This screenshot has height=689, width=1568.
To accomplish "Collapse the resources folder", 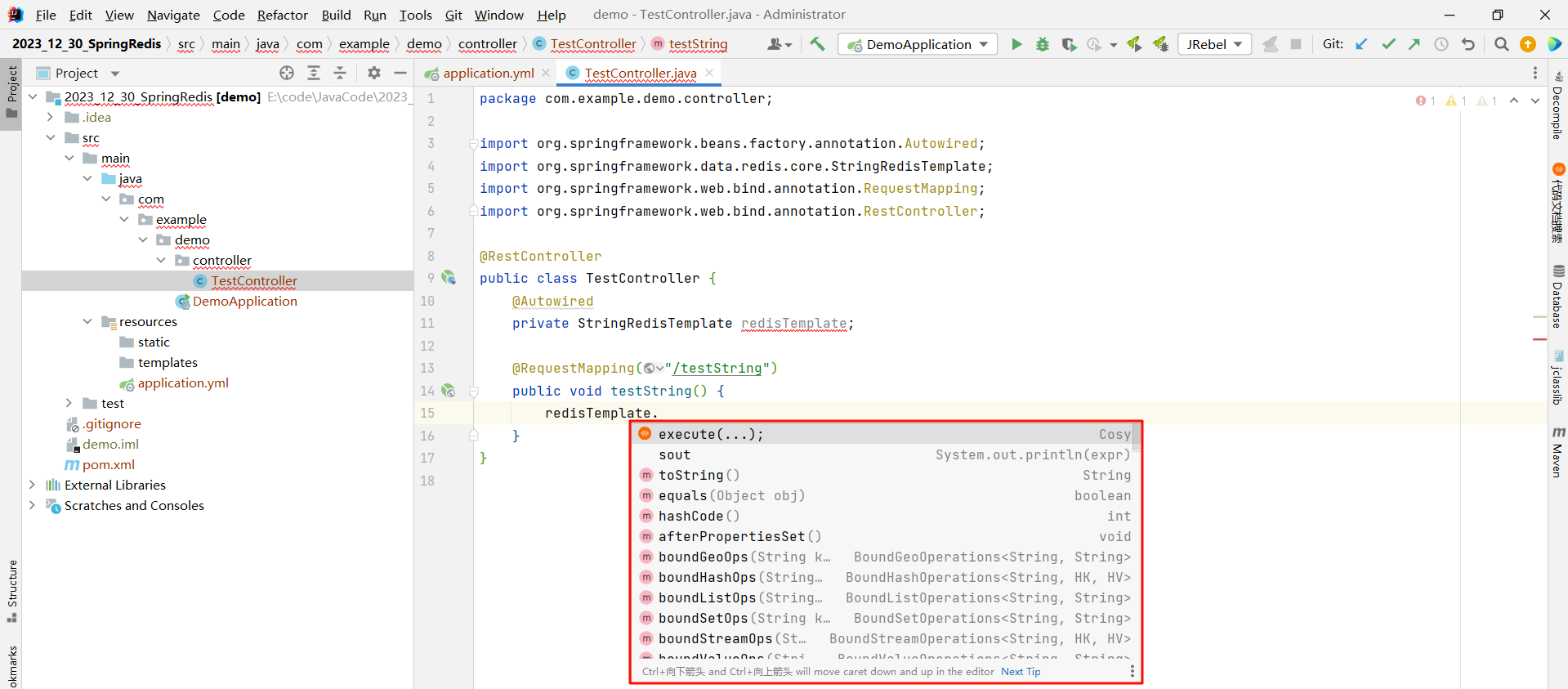I will click(x=87, y=321).
